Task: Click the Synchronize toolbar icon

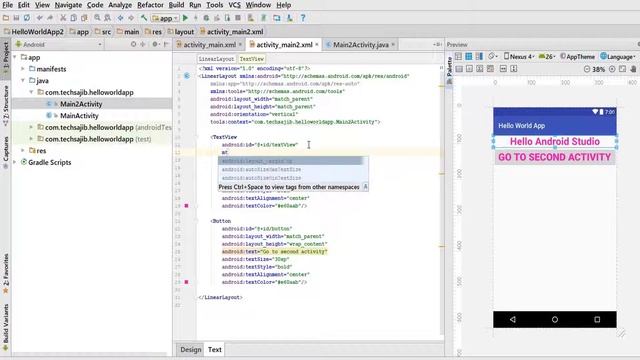Action: point(27,18)
